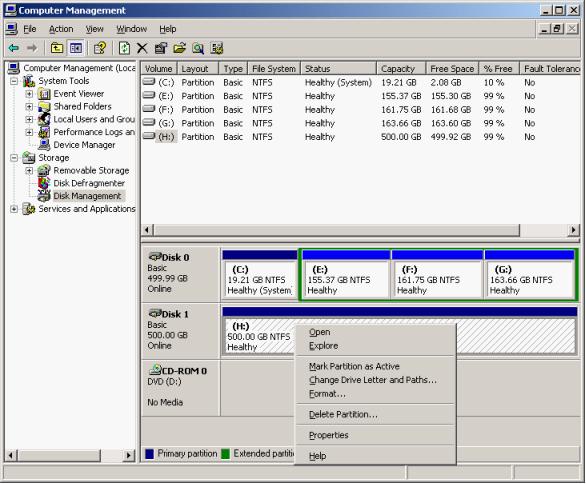Click the Up one level toolbar icon
586x484 pixels.
tap(57, 48)
